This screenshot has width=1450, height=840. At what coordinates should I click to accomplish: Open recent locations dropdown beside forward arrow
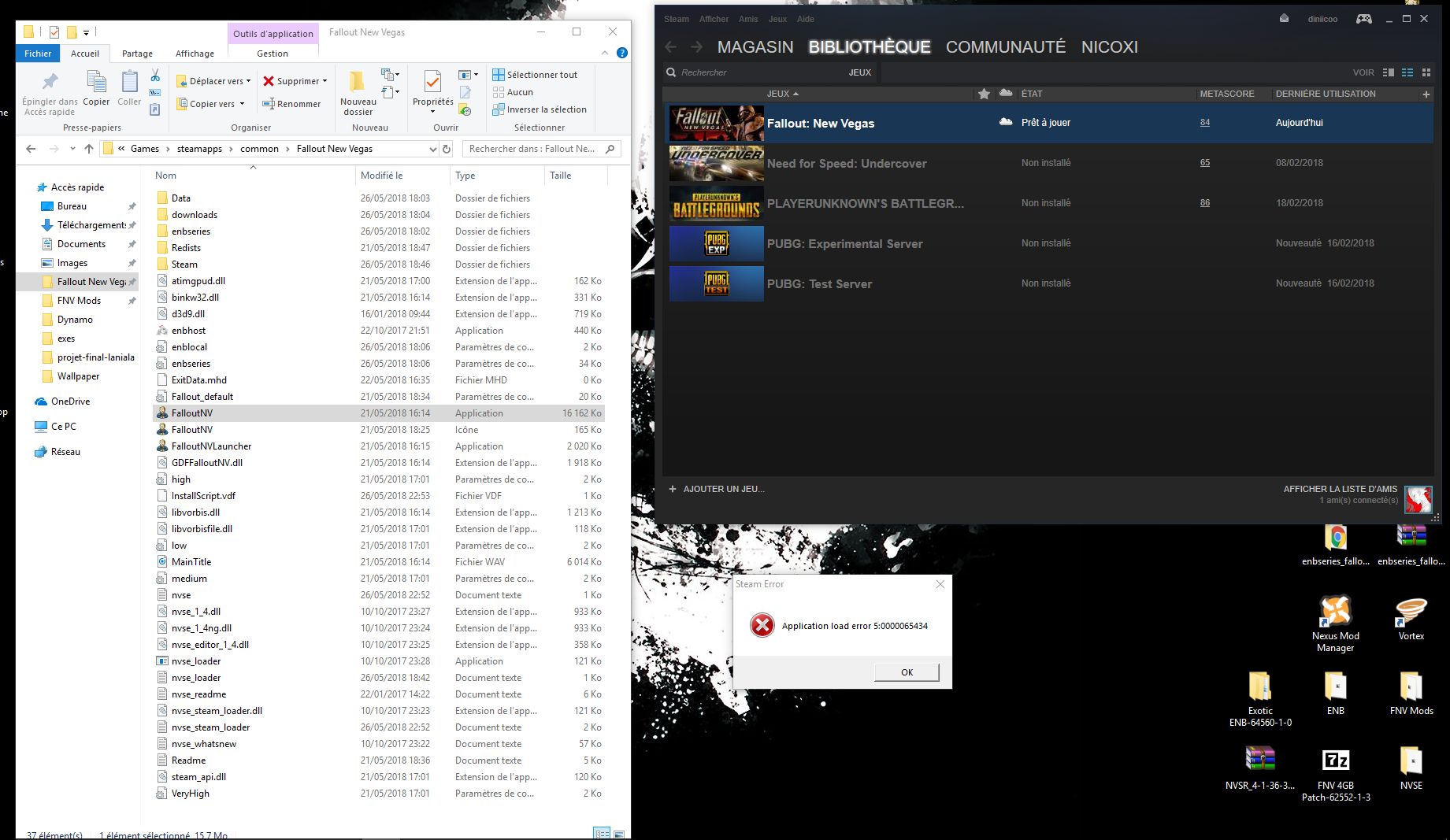pos(72,149)
